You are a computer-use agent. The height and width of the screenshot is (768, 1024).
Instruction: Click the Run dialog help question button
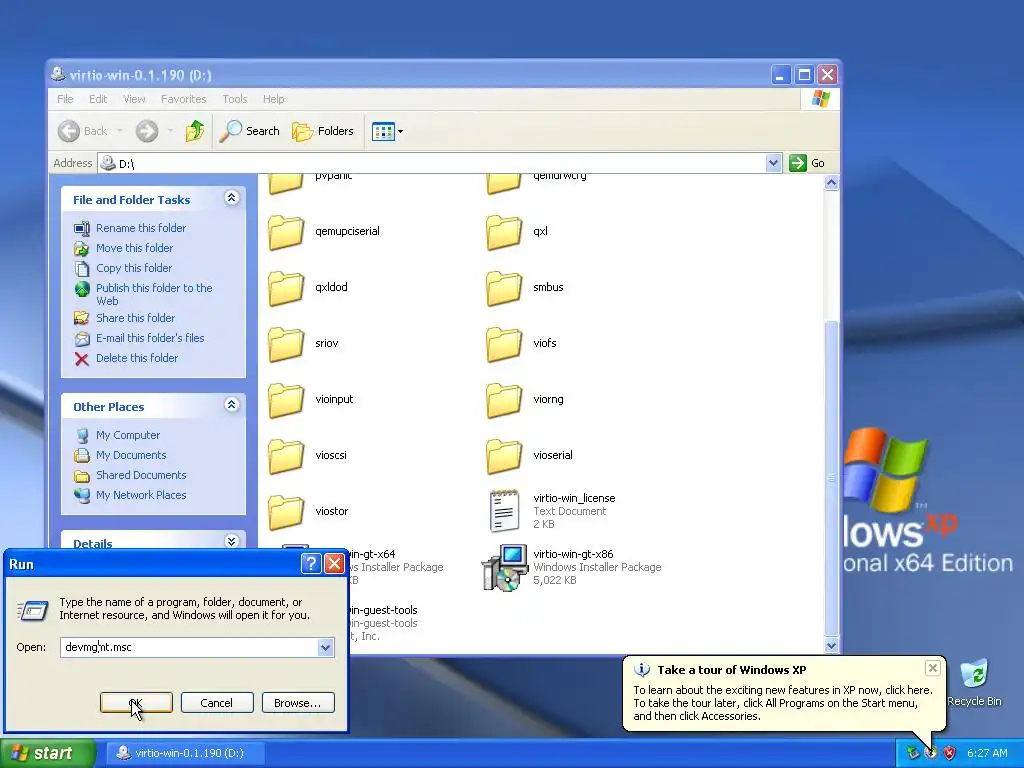point(312,564)
